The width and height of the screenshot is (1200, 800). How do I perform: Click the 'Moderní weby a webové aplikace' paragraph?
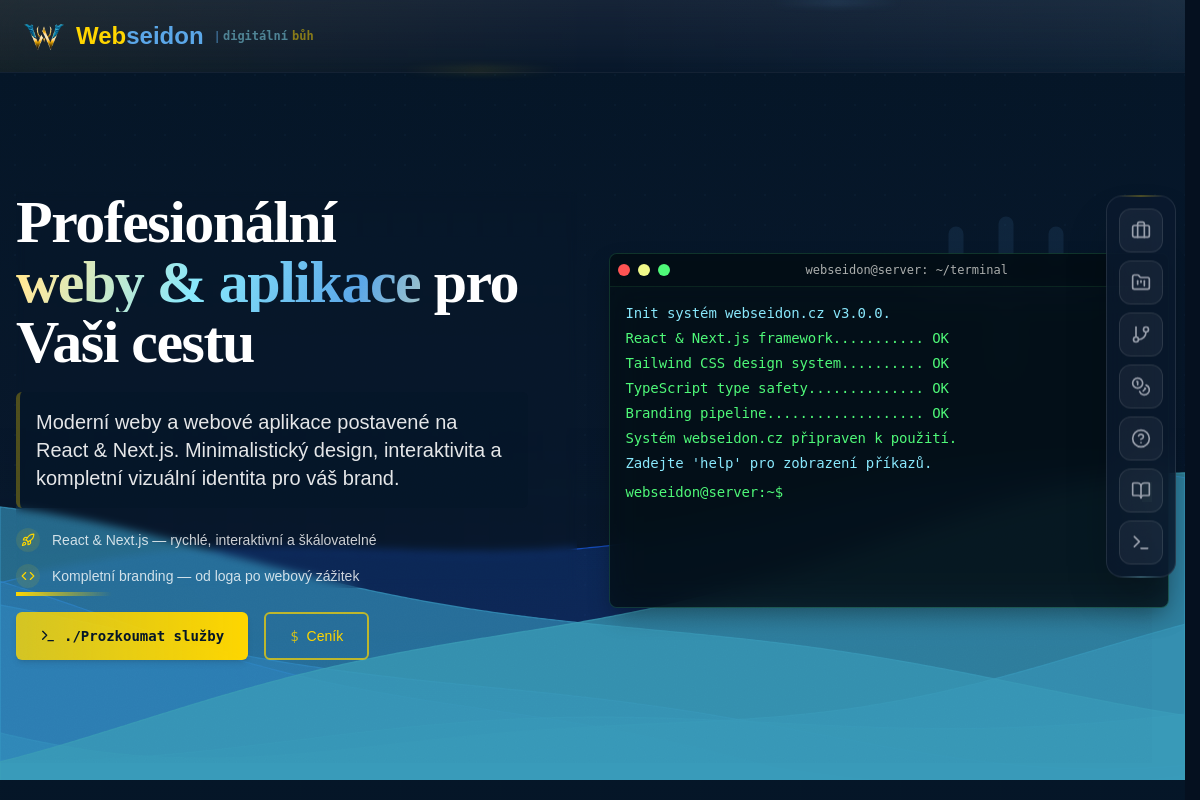click(x=269, y=450)
